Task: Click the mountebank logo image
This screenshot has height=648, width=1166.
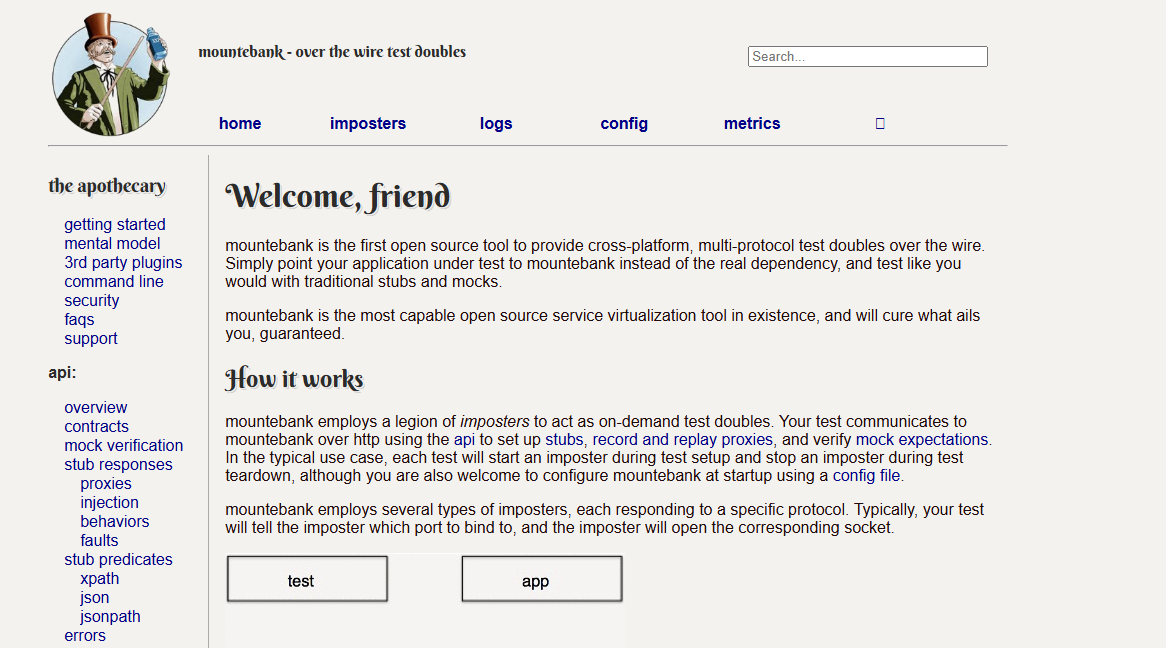Action: [x=110, y=74]
